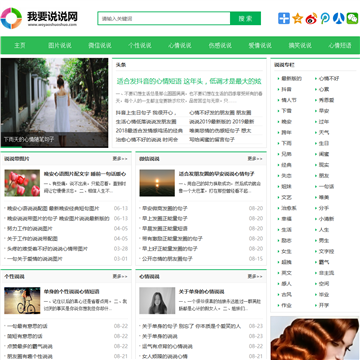Open the 情人节 sidebar tag

[x=289, y=100]
